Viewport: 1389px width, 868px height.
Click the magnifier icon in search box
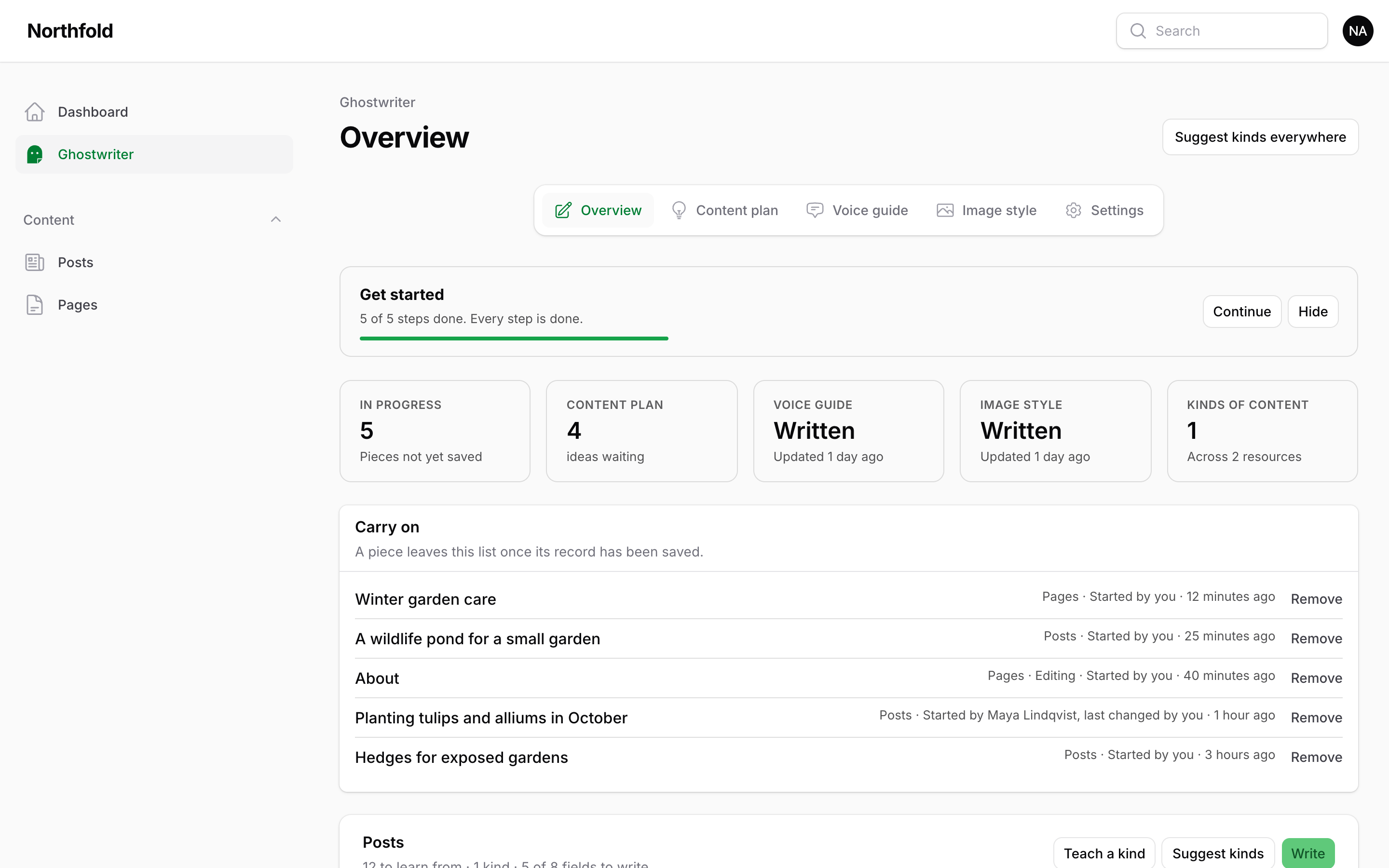click(1138, 31)
